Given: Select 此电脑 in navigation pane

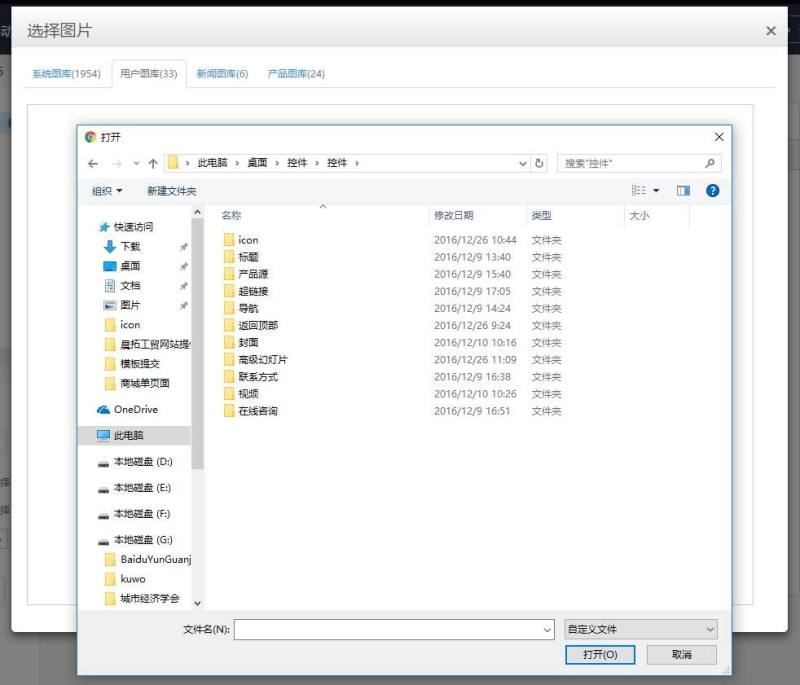Looking at the screenshot, I should click(x=128, y=435).
